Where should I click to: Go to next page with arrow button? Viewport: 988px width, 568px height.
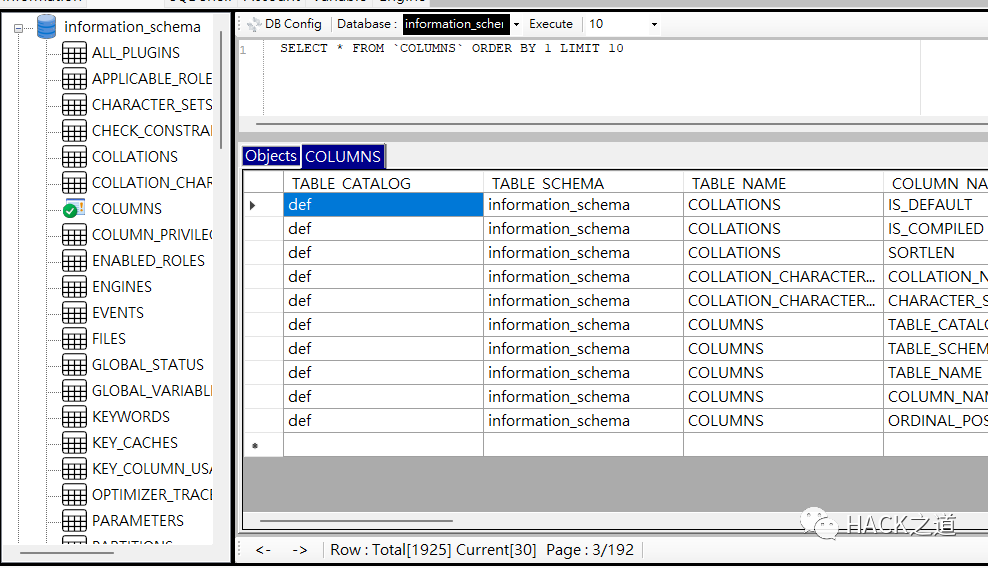pos(300,550)
